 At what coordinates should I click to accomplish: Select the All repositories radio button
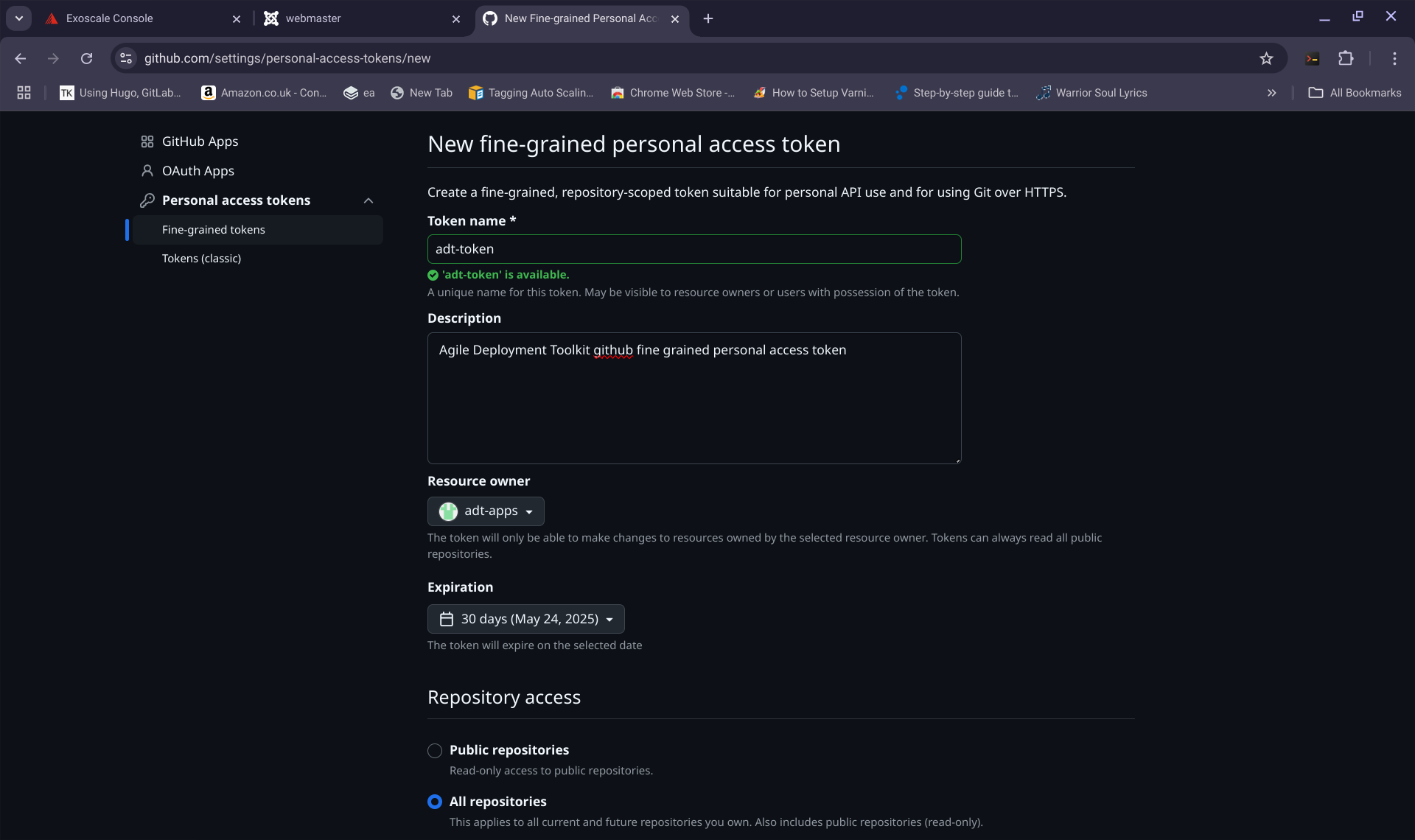[435, 802]
